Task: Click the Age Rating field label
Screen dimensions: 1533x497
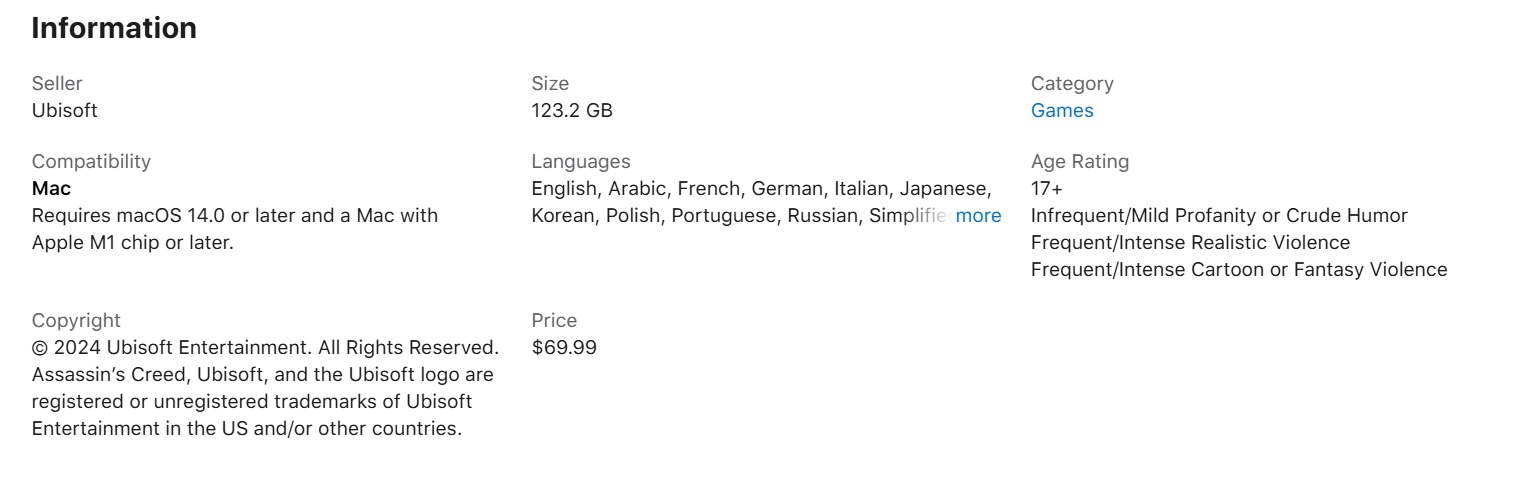Action: pyautogui.click(x=1080, y=162)
